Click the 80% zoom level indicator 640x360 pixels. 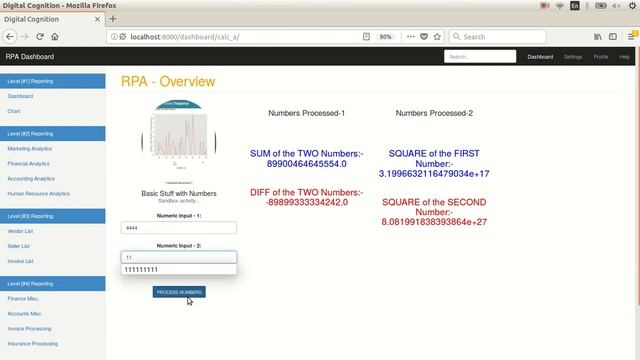tap(385, 37)
